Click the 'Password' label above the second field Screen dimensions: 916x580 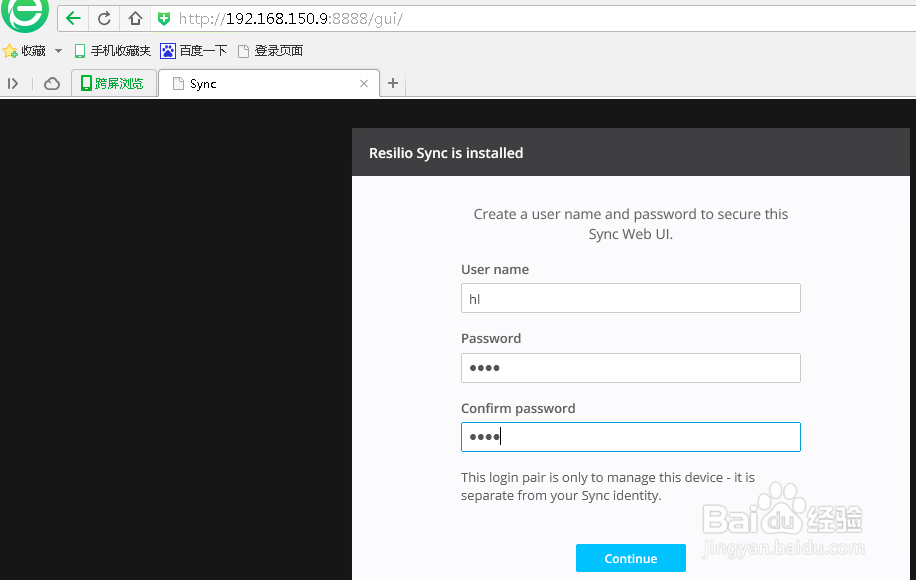(491, 339)
